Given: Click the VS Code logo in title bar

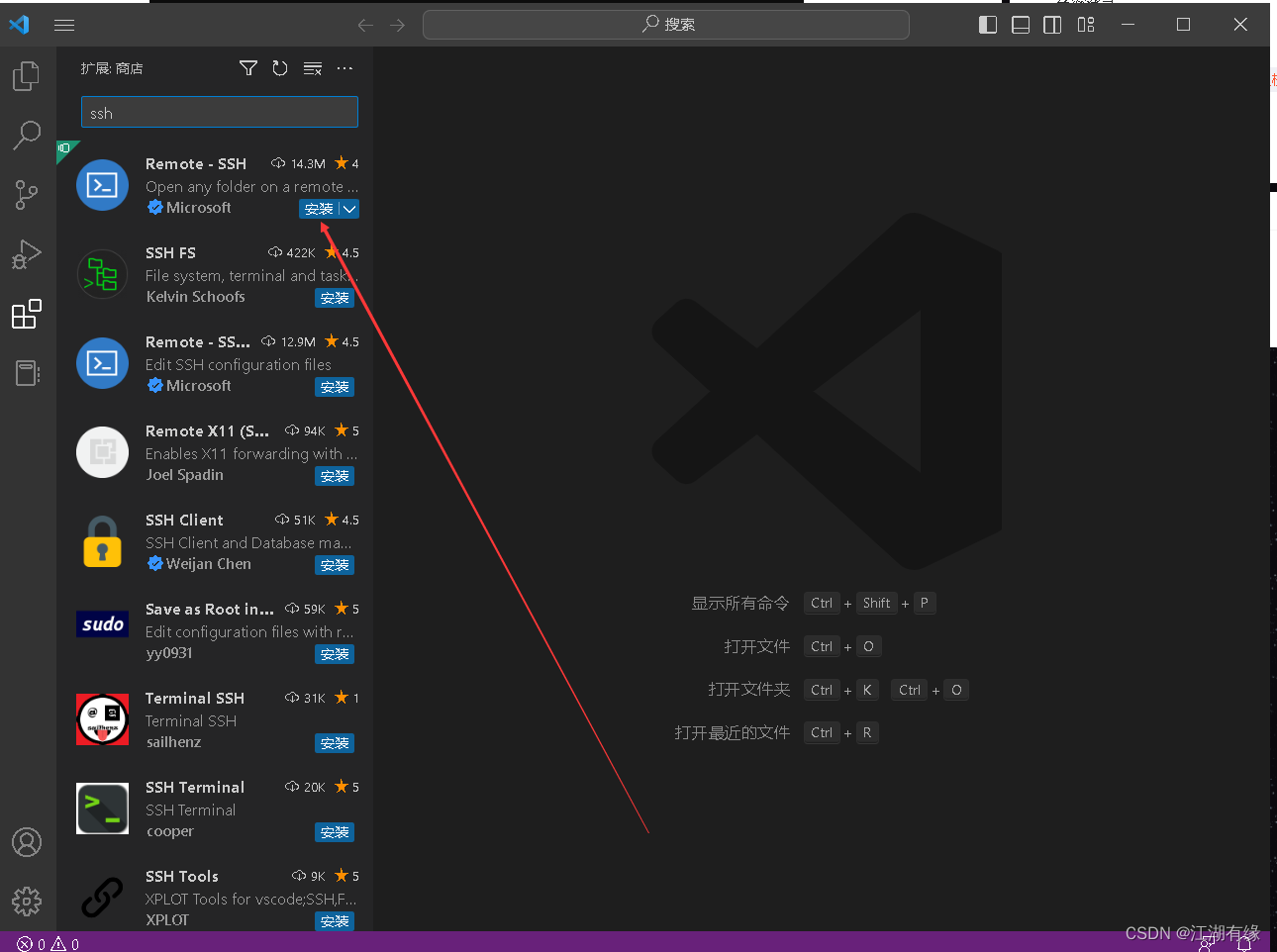Looking at the screenshot, I should pyautogui.click(x=19, y=25).
